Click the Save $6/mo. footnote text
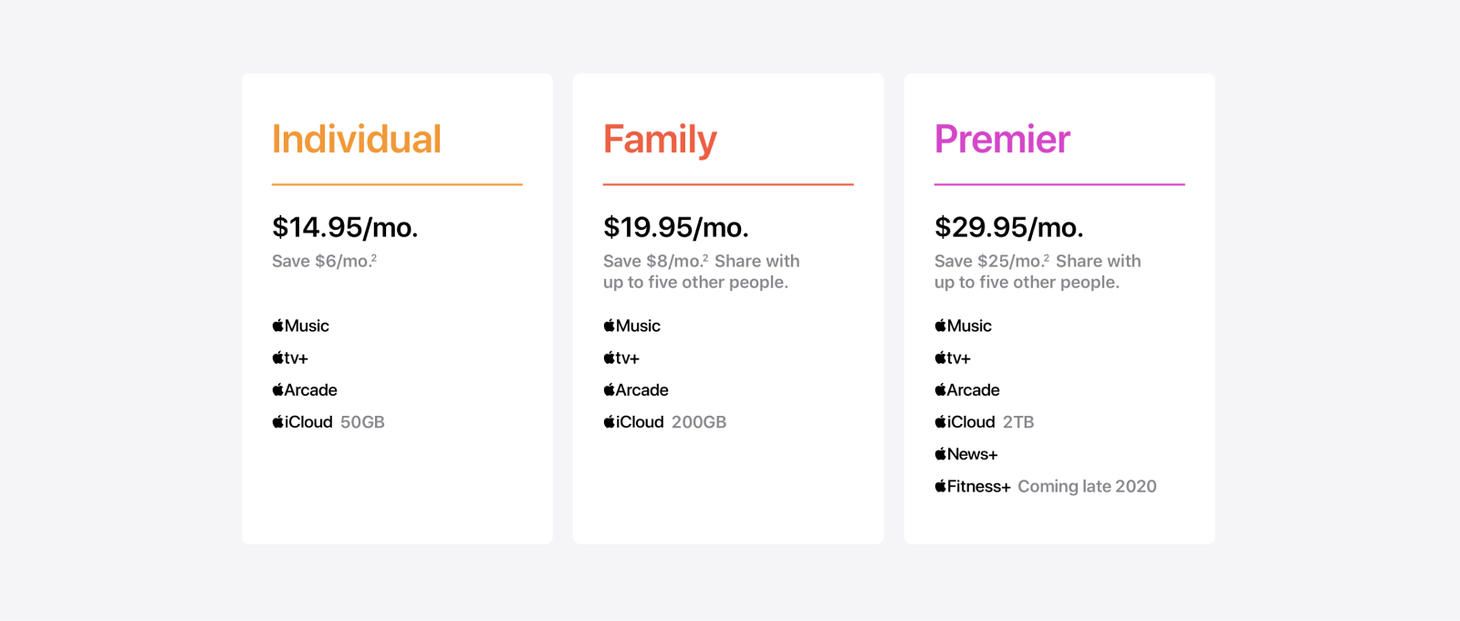 (x=324, y=261)
